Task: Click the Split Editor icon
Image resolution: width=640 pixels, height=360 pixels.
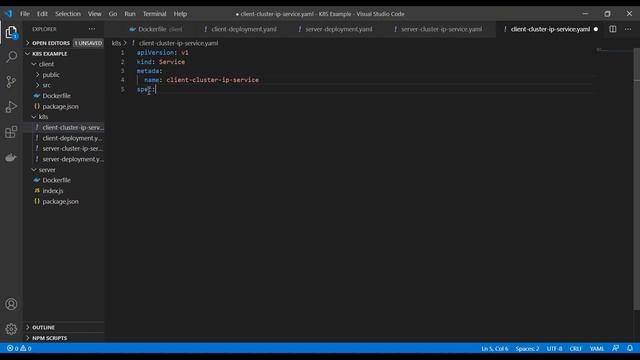Action: tap(613, 29)
